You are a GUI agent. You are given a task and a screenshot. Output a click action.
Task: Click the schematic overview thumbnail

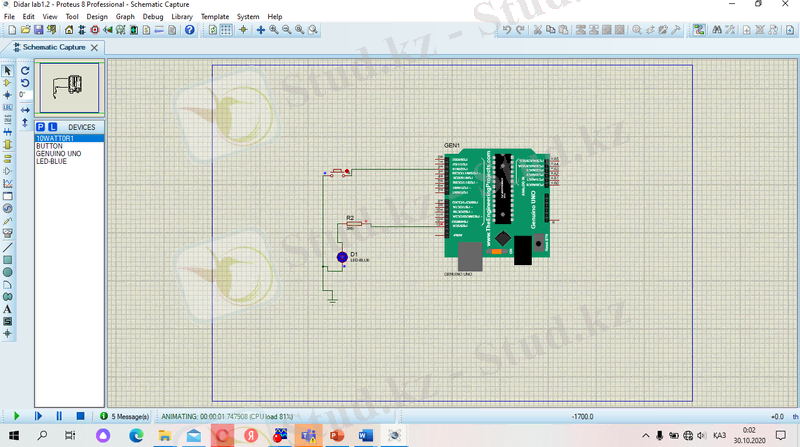(x=69, y=88)
